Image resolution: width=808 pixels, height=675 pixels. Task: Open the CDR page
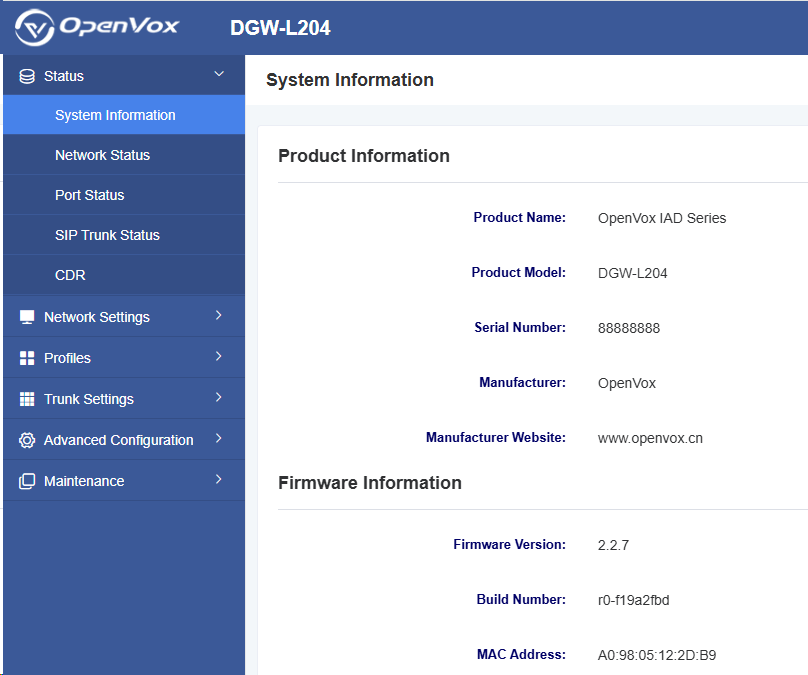coord(124,275)
